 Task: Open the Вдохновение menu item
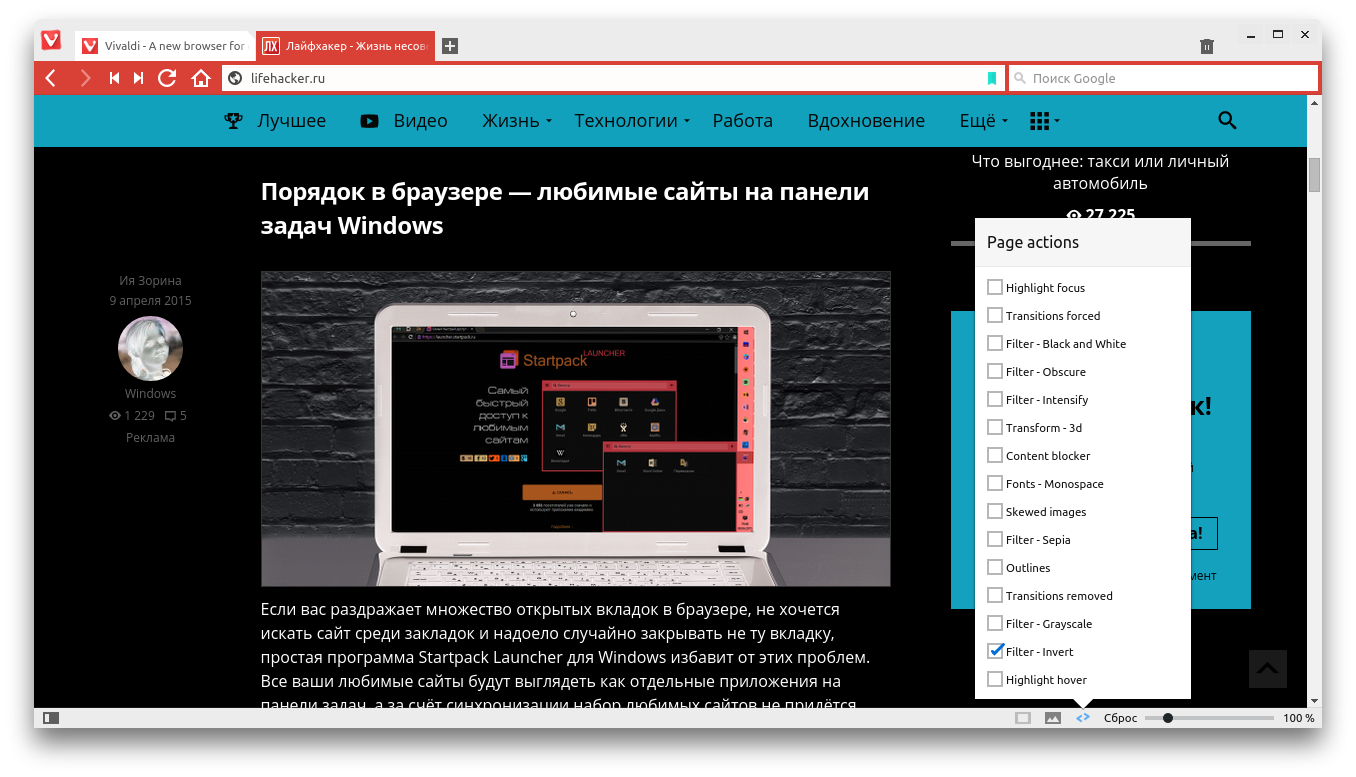coord(866,121)
